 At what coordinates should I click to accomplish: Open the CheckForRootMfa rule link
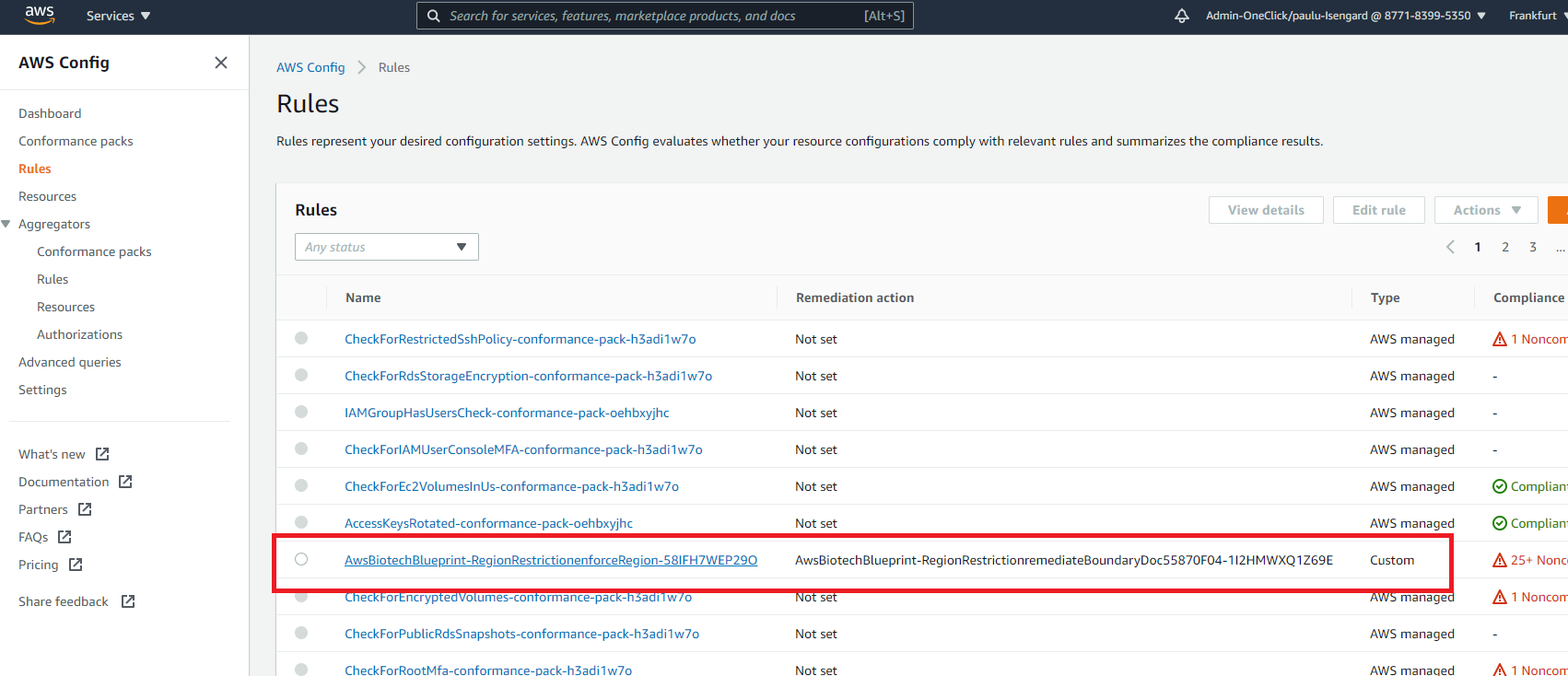coord(488,670)
